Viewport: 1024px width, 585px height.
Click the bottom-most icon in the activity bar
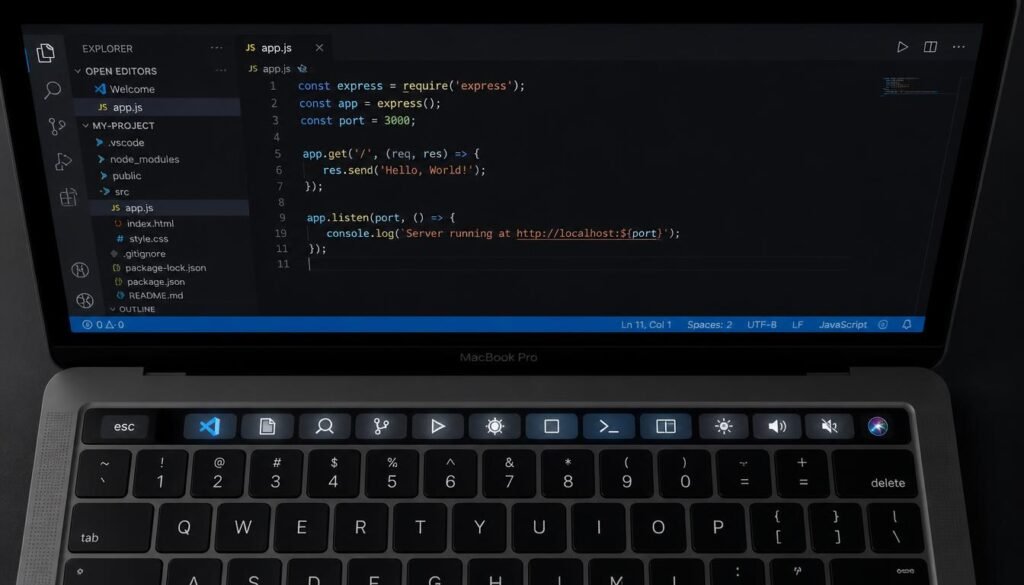pos(85,300)
